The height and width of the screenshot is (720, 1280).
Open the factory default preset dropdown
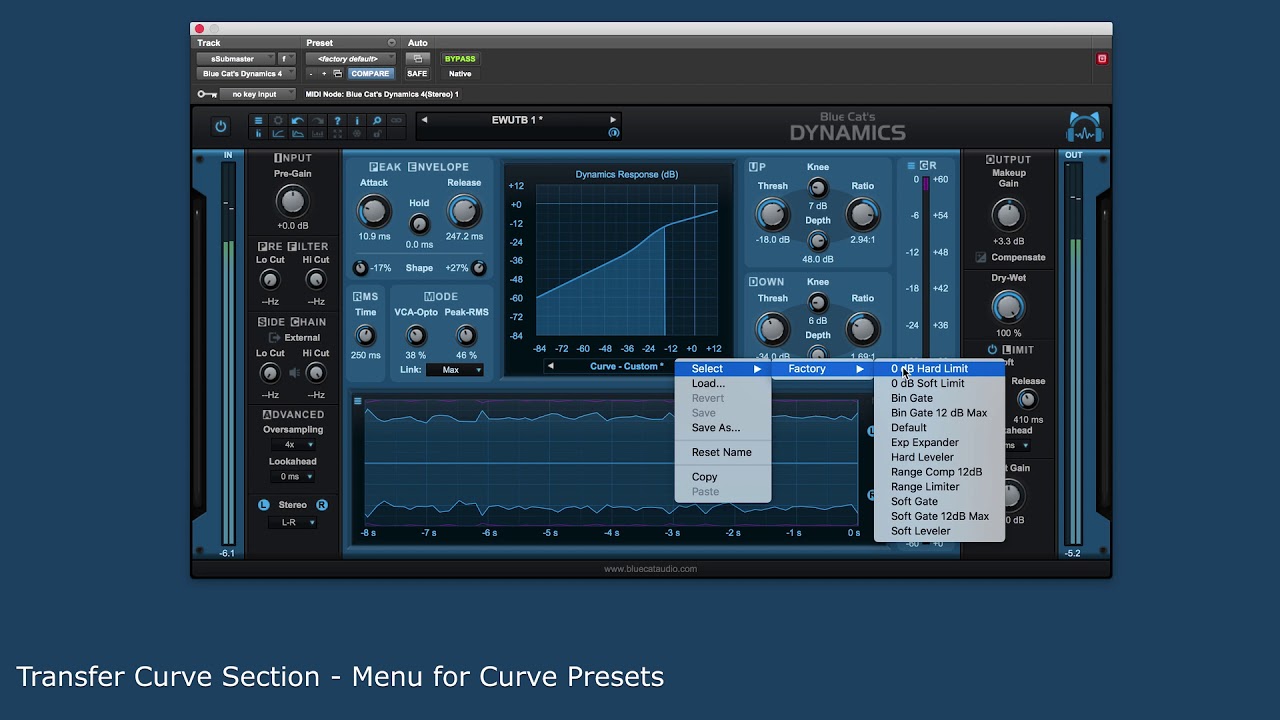click(x=351, y=59)
